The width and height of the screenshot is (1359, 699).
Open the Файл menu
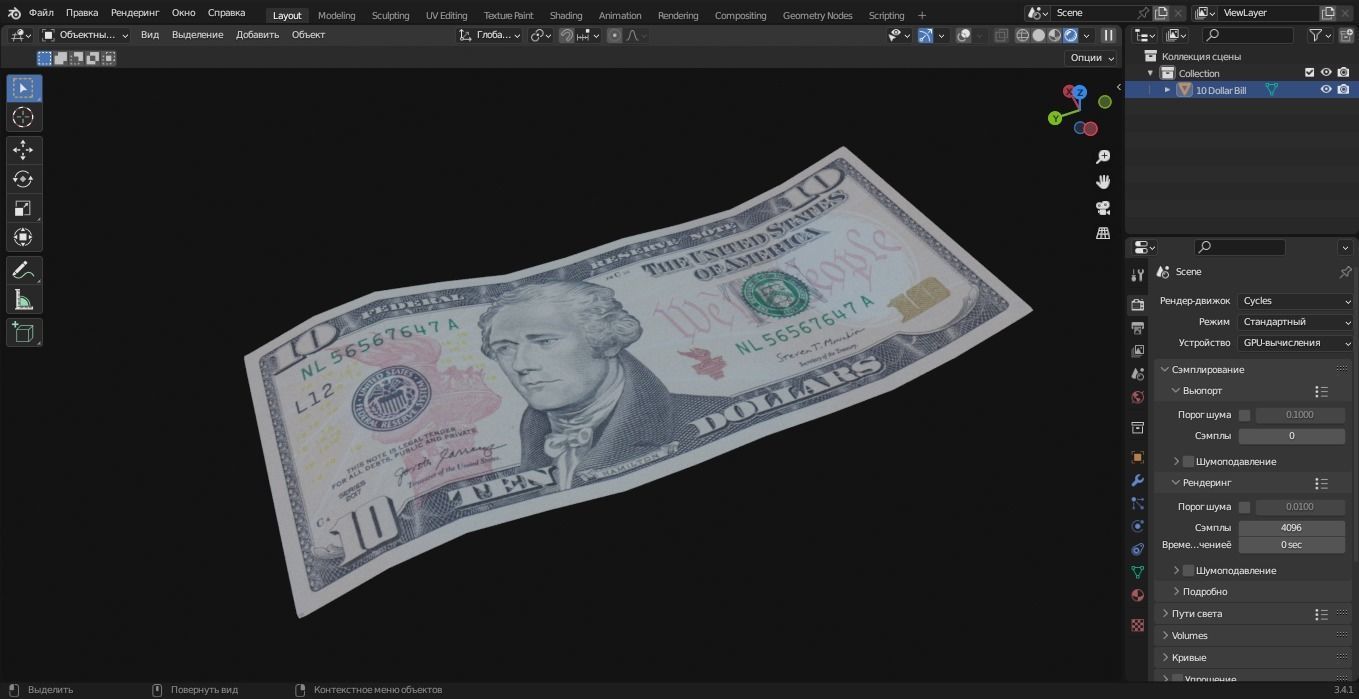tap(41, 13)
